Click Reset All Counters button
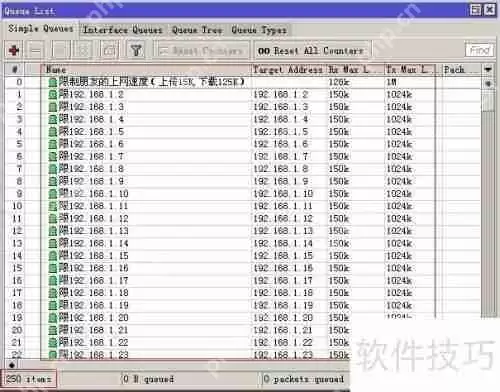This screenshot has height=392, width=500. (x=311, y=51)
